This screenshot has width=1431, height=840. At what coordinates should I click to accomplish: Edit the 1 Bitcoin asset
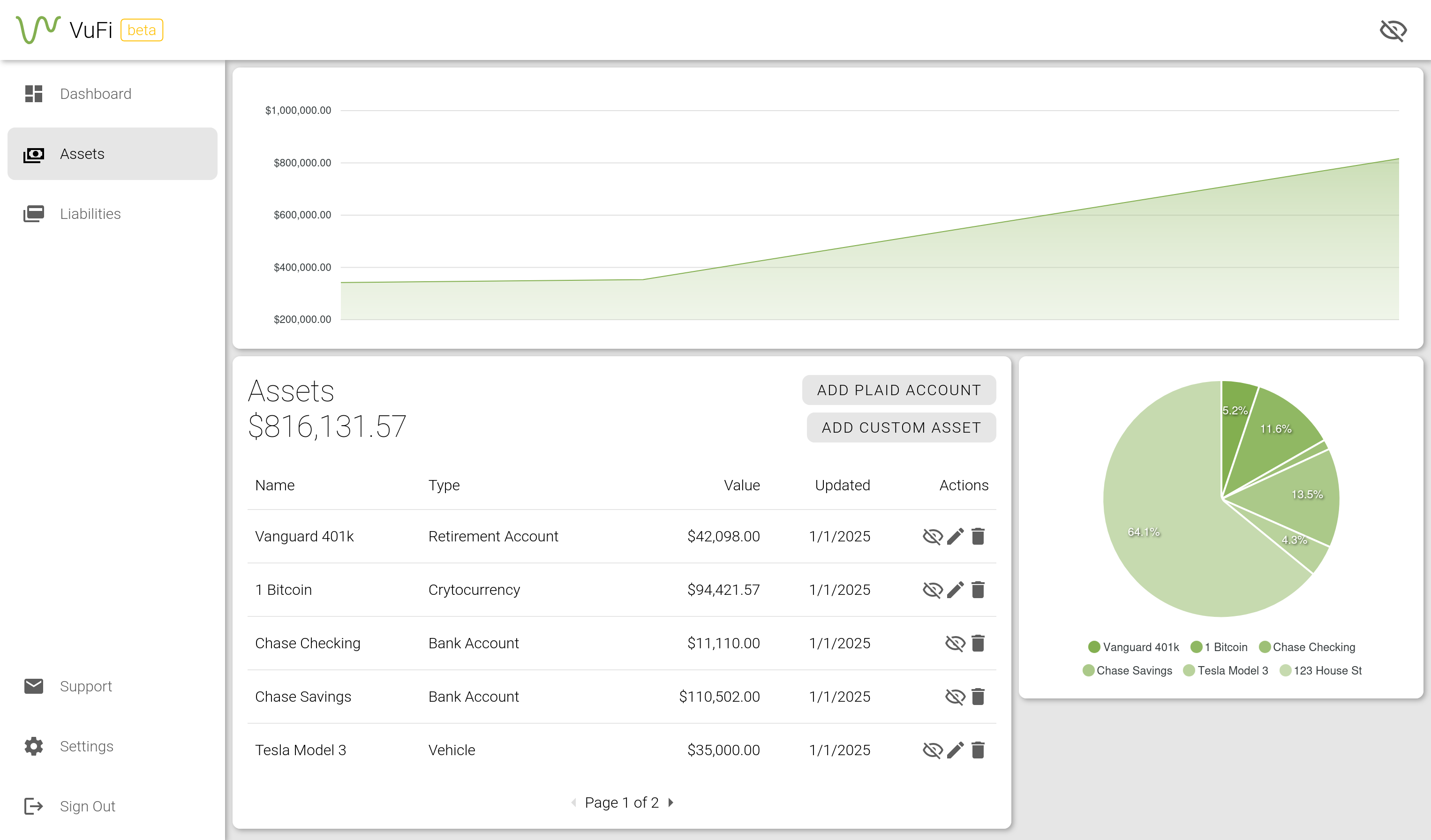[x=955, y=590]
